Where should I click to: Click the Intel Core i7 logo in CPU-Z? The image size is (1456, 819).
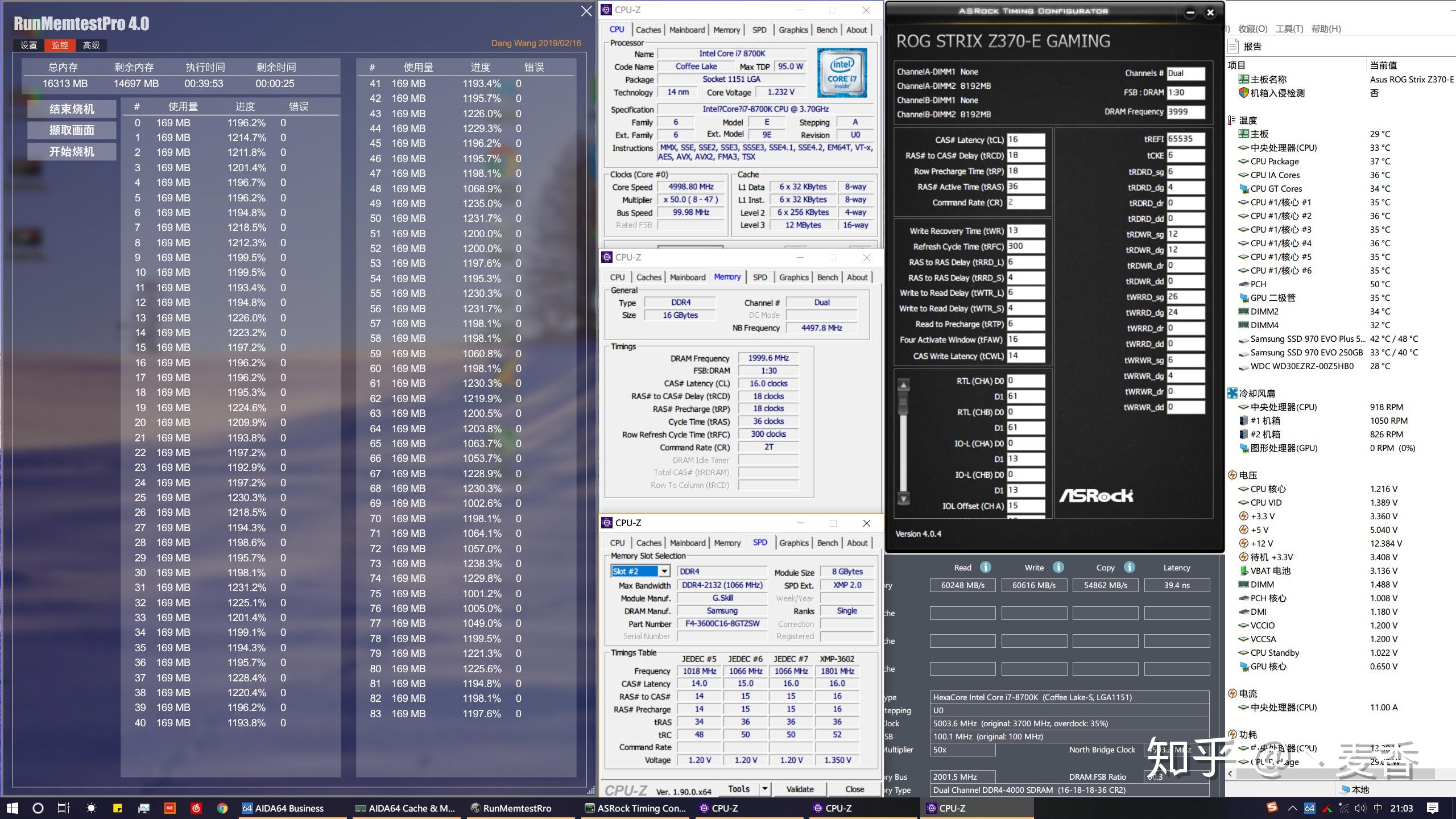click(842, 73)
